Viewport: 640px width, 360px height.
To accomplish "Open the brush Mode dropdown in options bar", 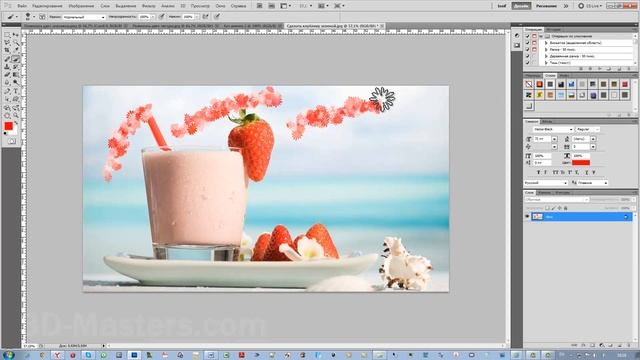I will pos(84,17).
